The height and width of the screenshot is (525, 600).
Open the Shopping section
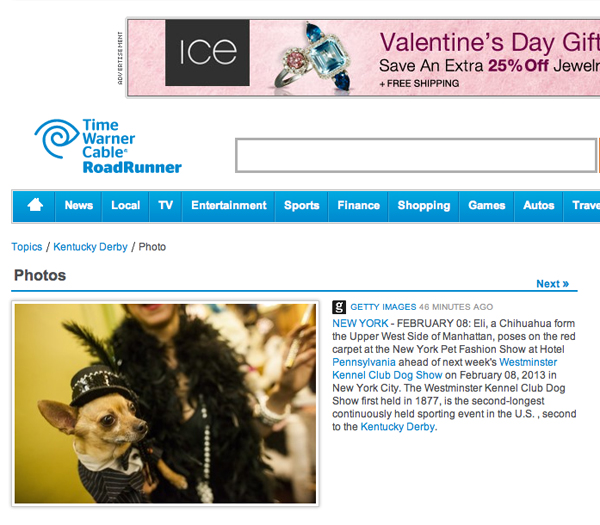click(424, 205)
